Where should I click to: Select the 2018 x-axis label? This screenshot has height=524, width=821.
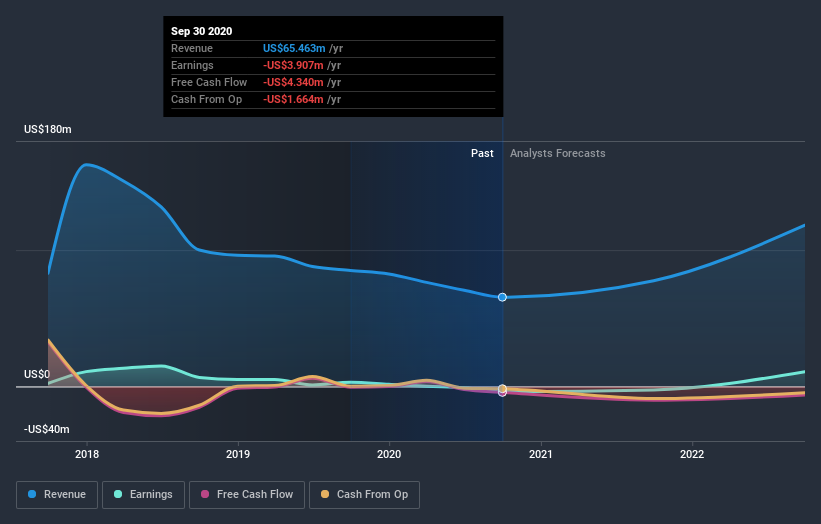point(87,454)
